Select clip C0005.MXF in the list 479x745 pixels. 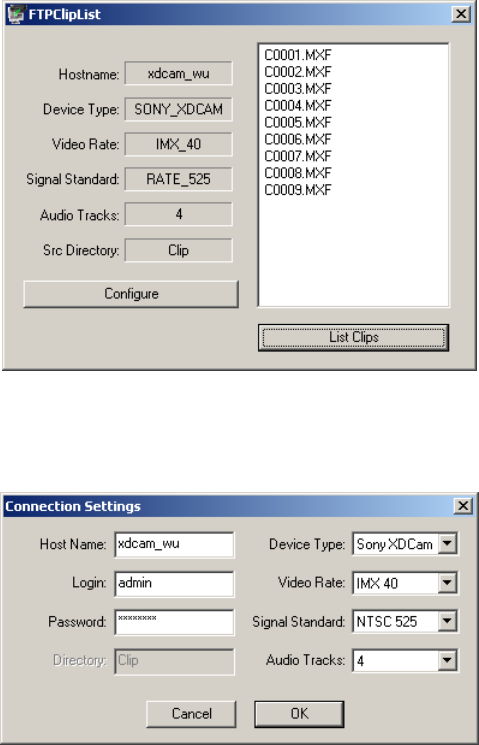(x=298, y=123)
